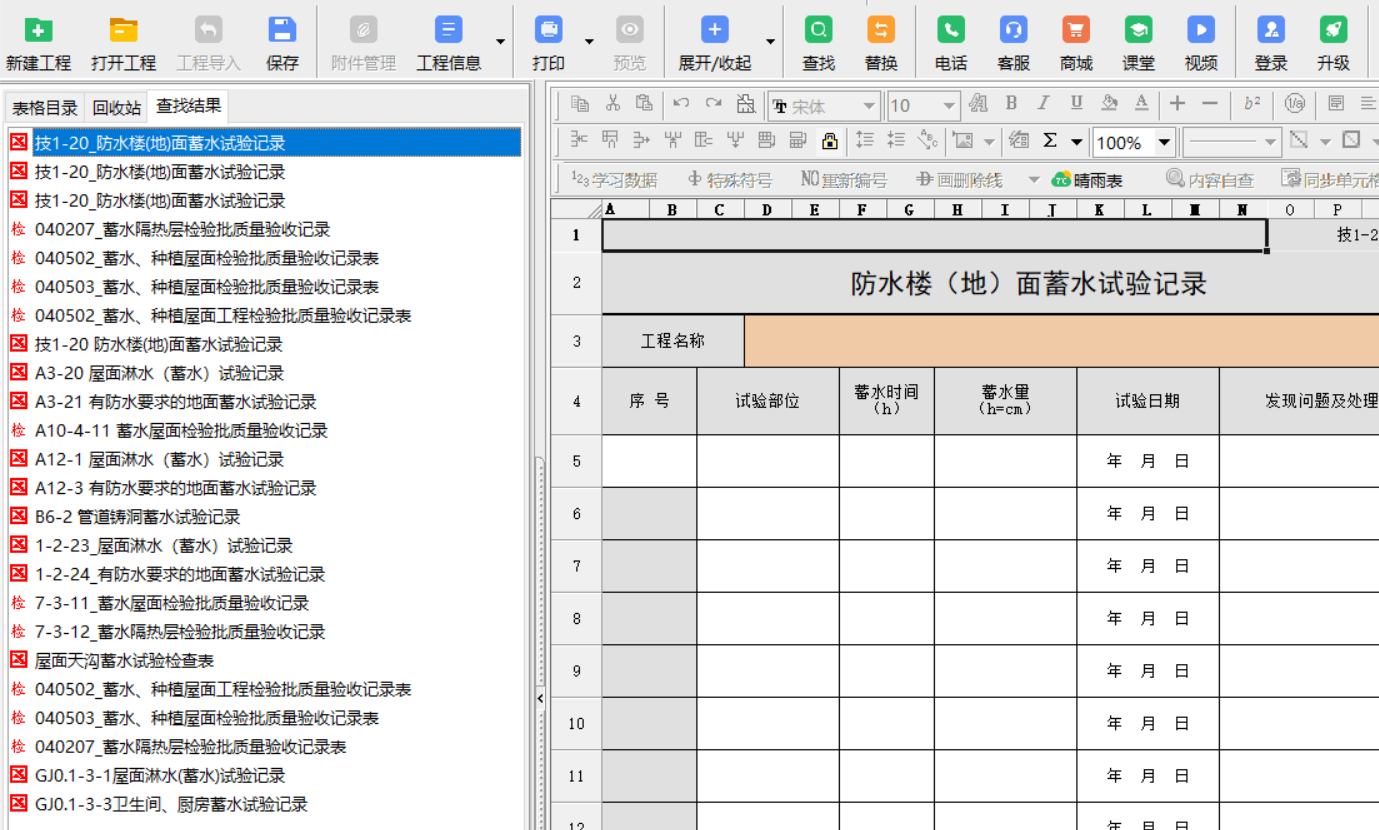The height and width of the screenshot is (830, 1379).
Task: Toggle underline formatting
Action: point(1076,103)
